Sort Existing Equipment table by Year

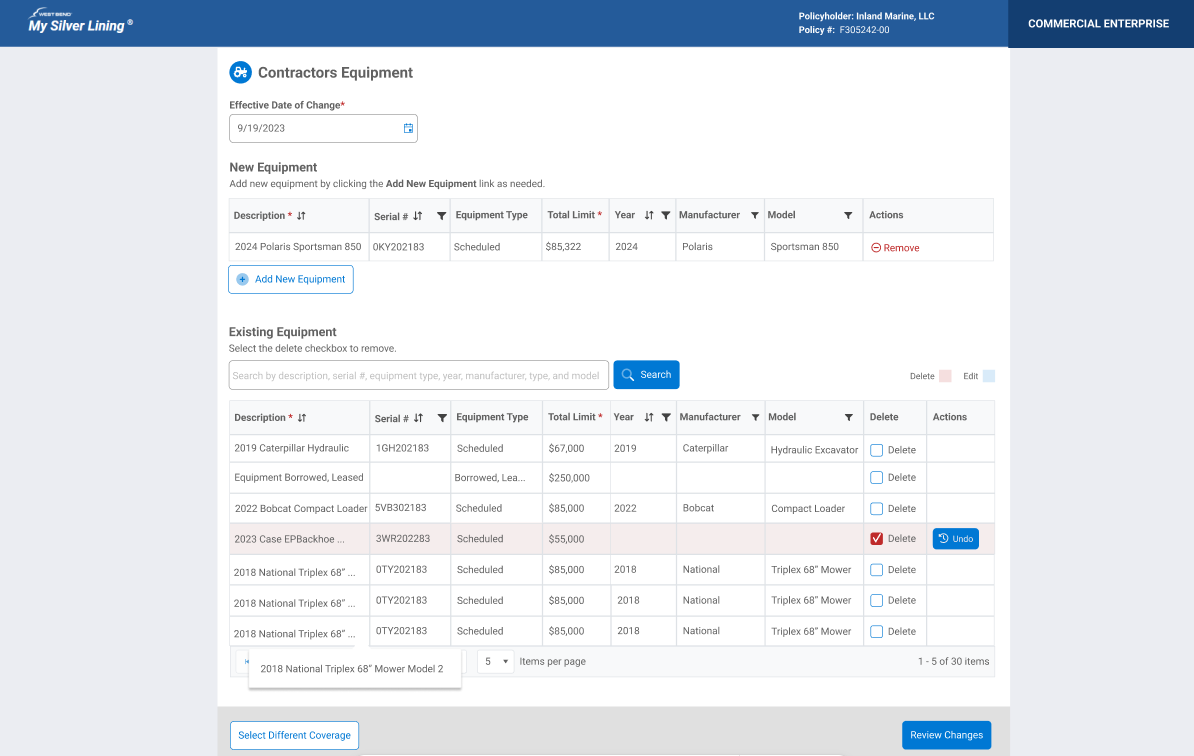click(x=649, y=417)
